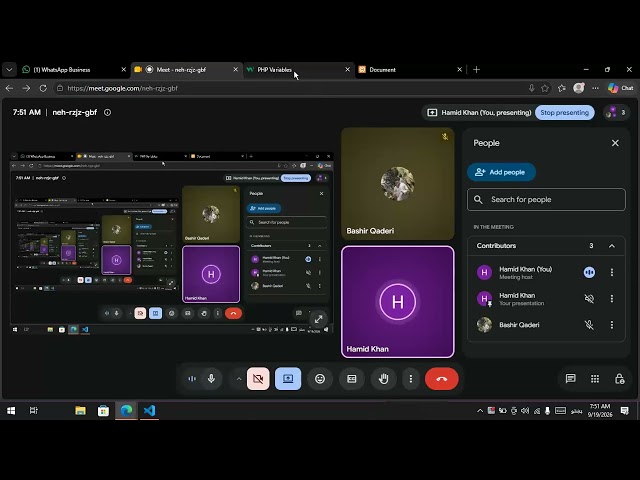The width and height of the screenshot is (640, 480).
Task: Click the audio level indicator beside microphone
Action: [x=192, y=379]
